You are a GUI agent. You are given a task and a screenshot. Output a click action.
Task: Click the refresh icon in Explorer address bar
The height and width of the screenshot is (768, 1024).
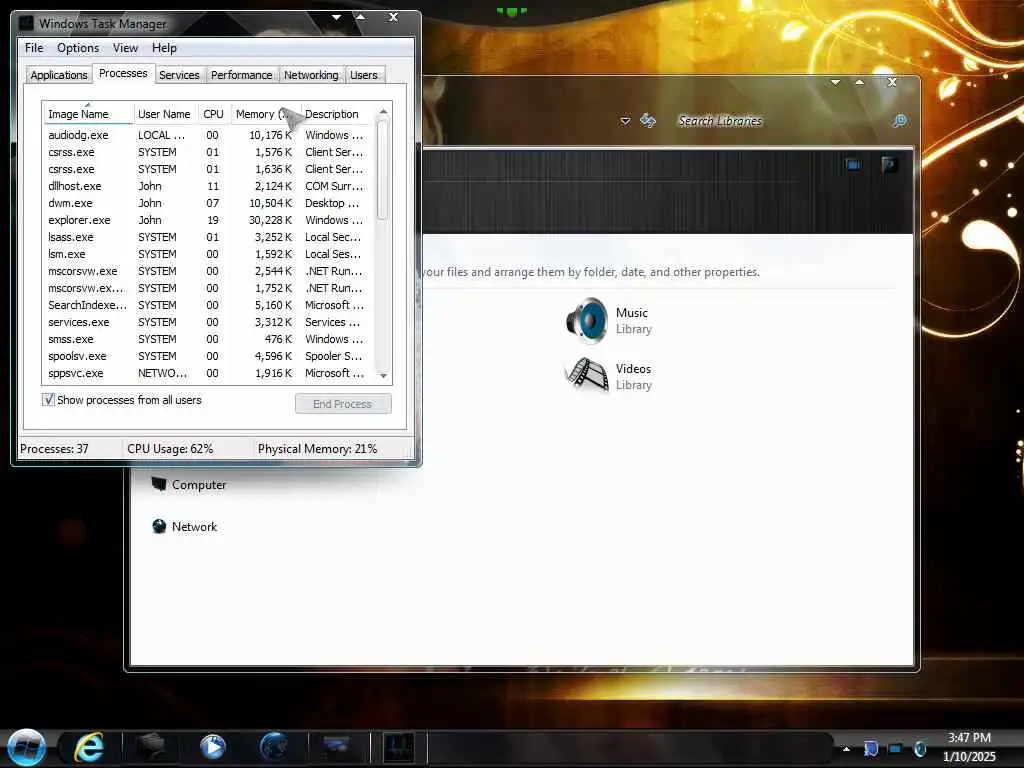click(x=648, y=120)
